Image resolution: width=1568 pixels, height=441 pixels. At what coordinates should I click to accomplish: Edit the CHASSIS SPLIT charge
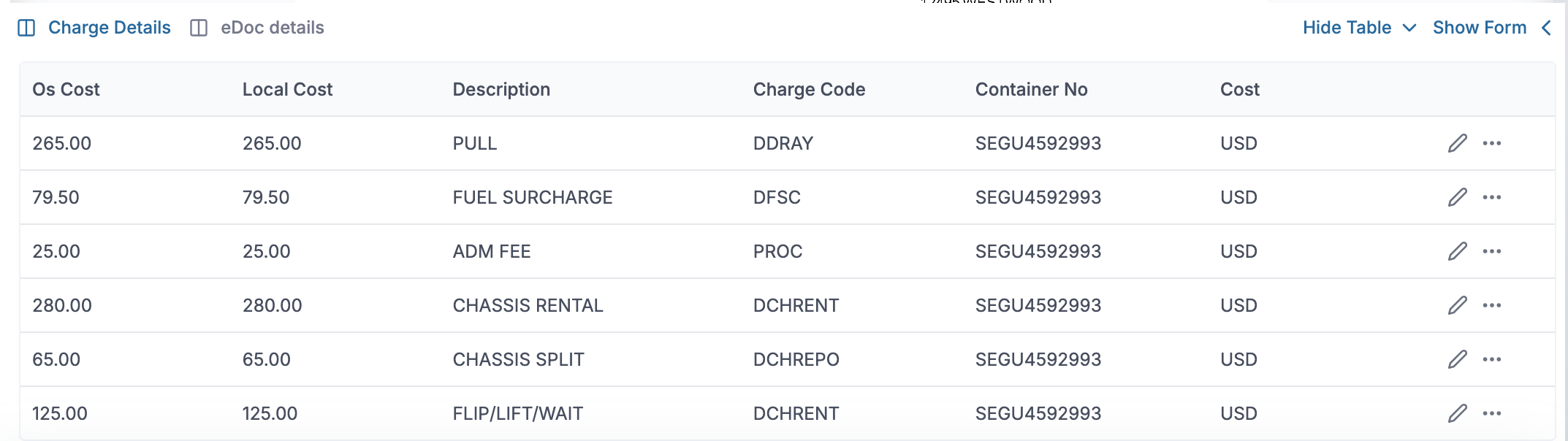tap(1457, 359)
